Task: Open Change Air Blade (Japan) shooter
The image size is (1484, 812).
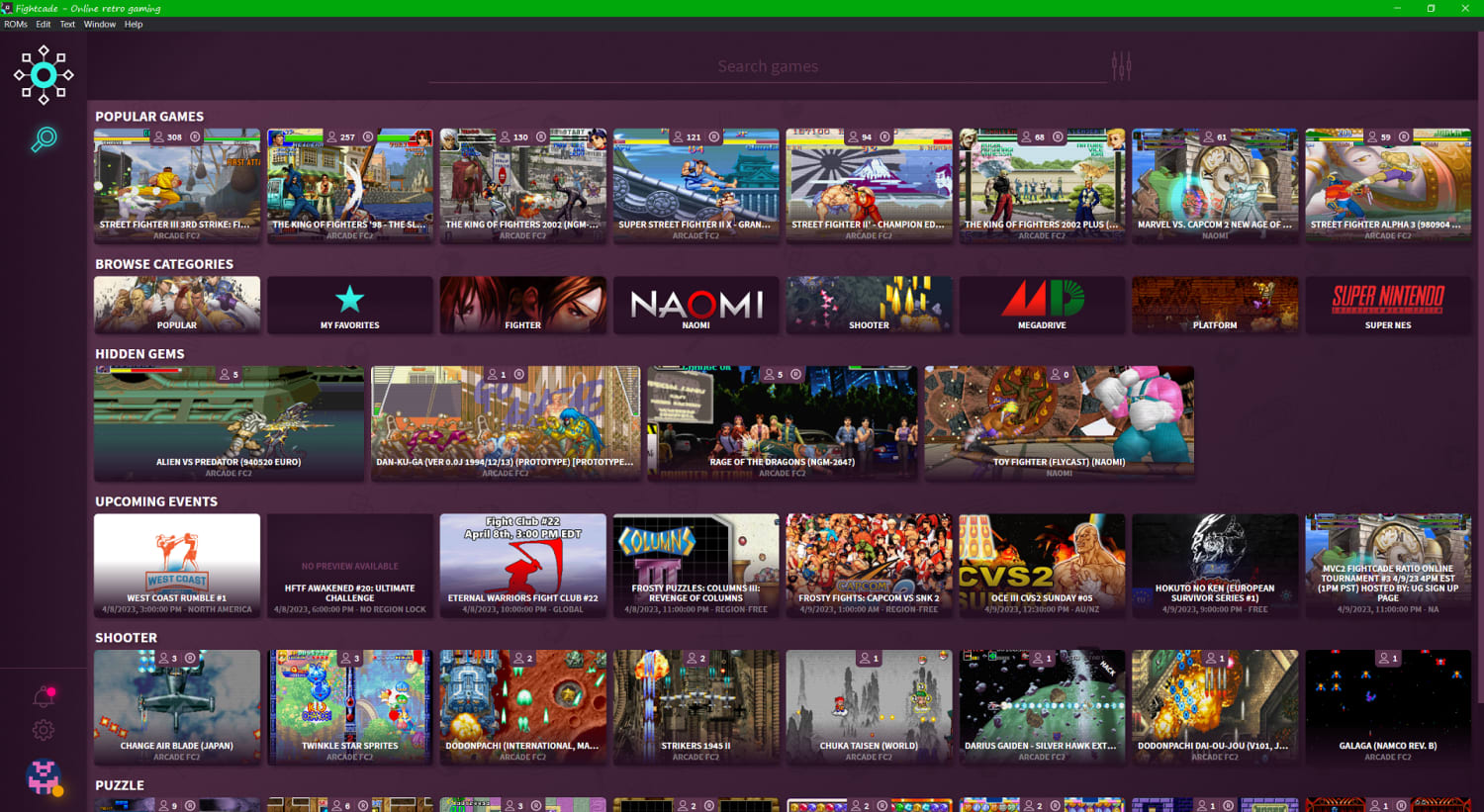Action: pos(177,707)
